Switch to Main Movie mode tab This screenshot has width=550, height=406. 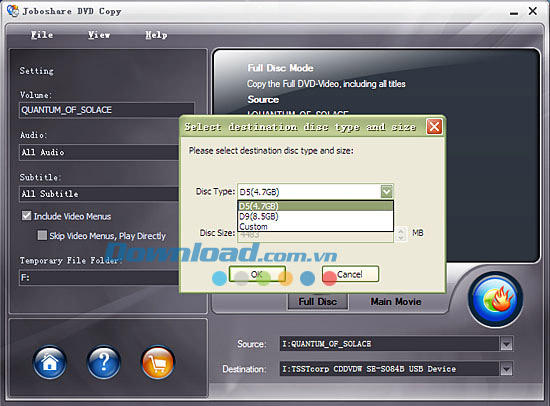[x=396, y=302]
